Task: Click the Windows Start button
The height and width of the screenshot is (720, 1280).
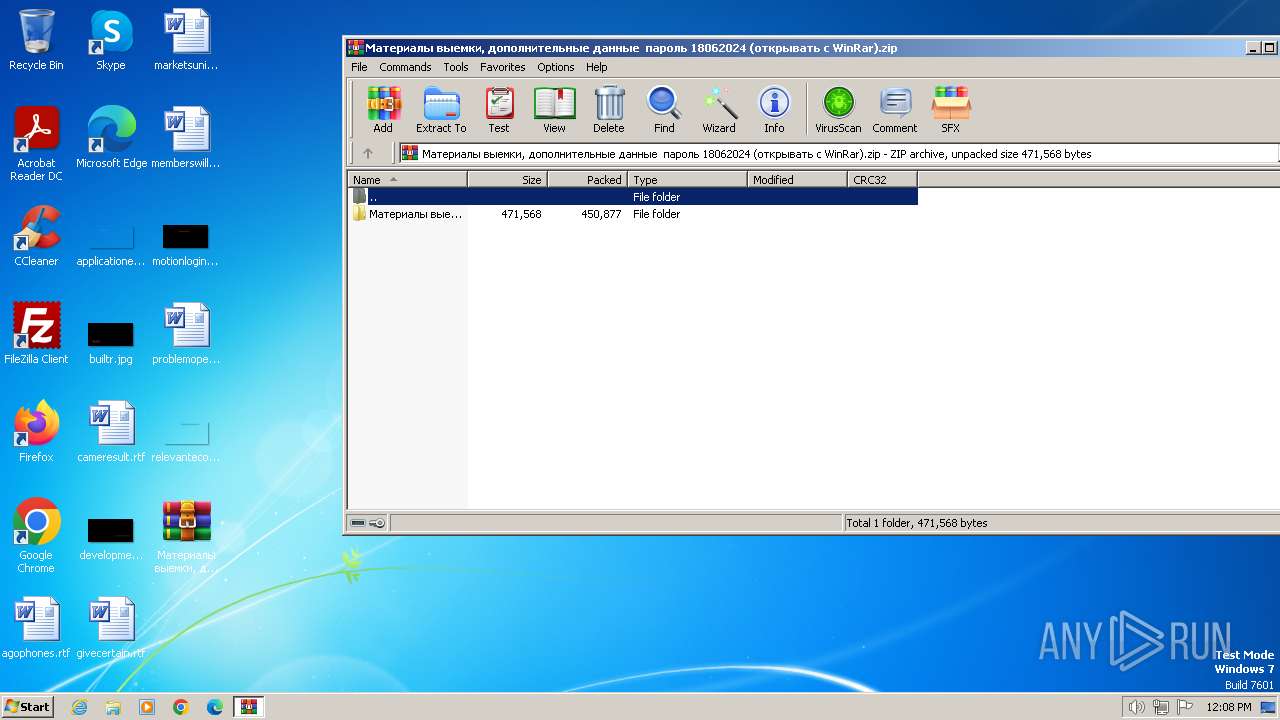Action: point(27,707)
